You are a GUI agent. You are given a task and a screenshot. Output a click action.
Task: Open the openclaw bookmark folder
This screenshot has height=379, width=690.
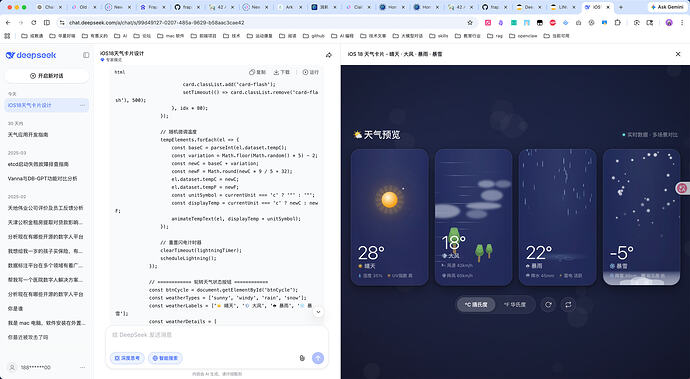point(523,36)
